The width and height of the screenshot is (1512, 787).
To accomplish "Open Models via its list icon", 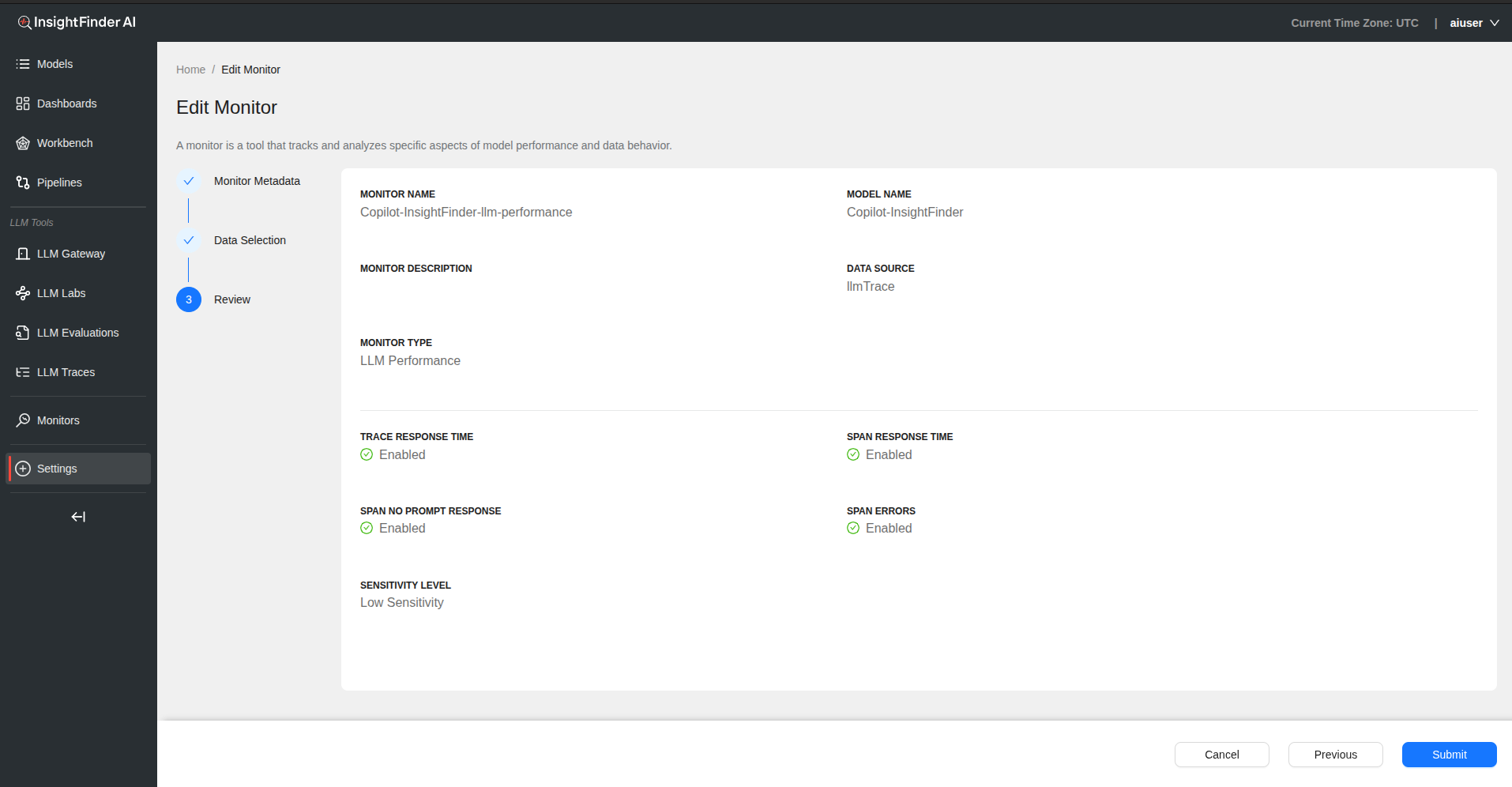I will click(x=23, y=64).
